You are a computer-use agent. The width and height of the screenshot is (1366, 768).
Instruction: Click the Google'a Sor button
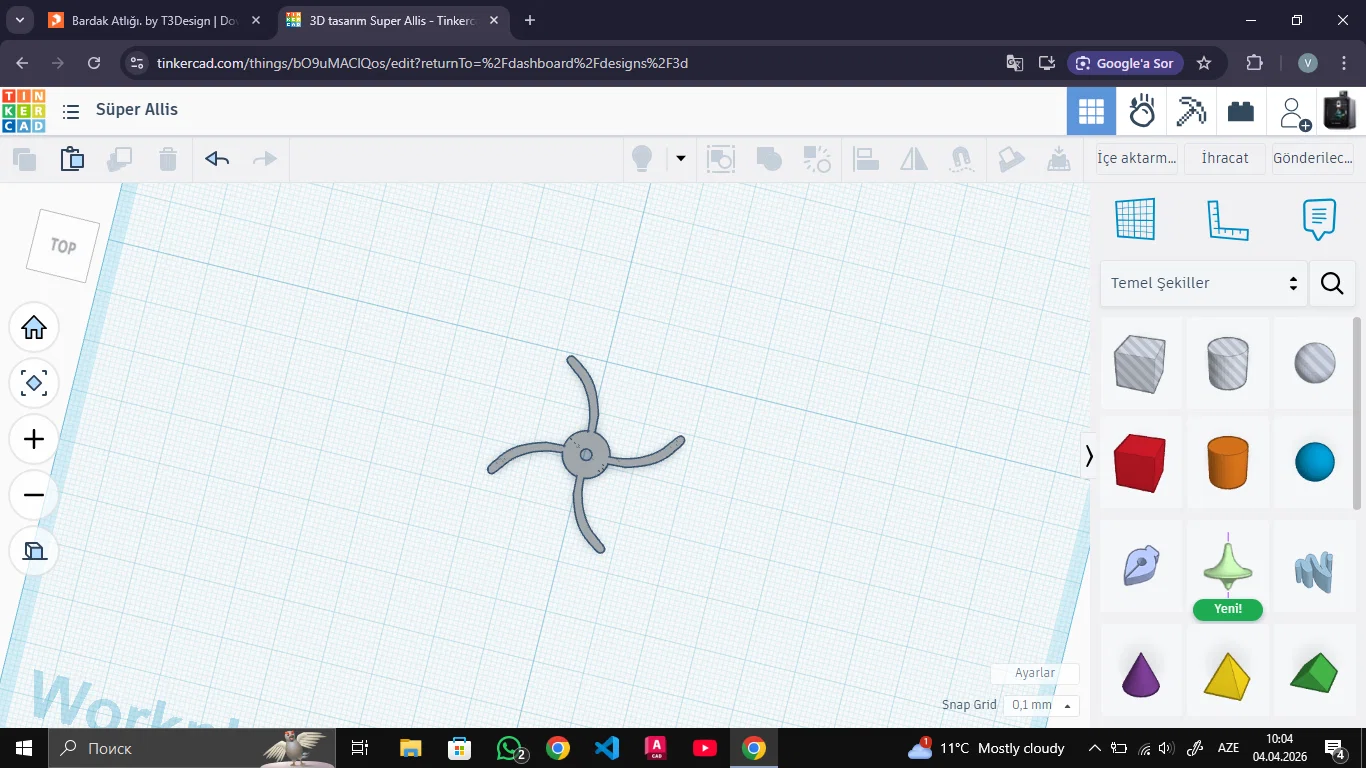pyautogui.click(x=1125, y=63)
